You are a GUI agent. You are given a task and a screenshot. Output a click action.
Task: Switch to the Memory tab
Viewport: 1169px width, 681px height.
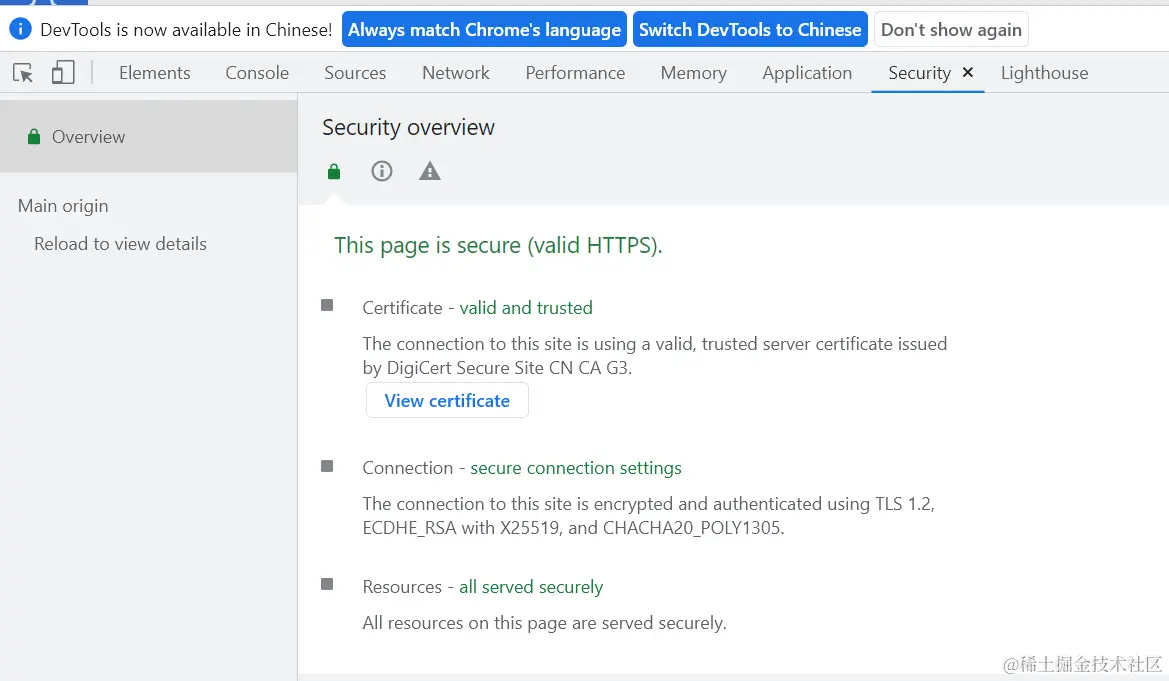point(693,73)
